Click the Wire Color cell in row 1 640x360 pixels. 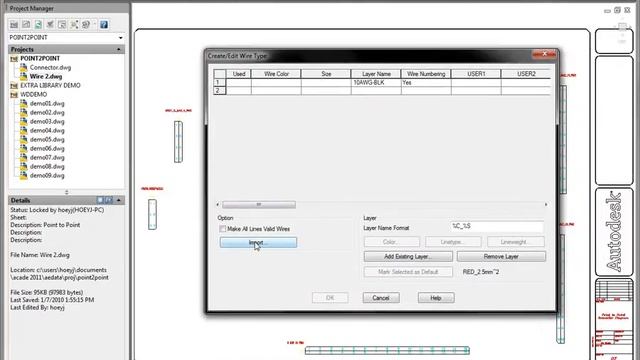pos(276,82)
